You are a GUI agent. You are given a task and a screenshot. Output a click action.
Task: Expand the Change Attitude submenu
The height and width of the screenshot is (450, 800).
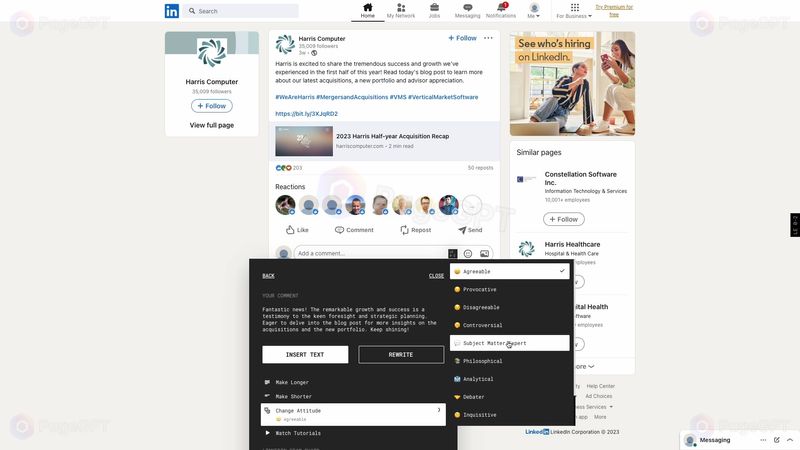point(353,414)
